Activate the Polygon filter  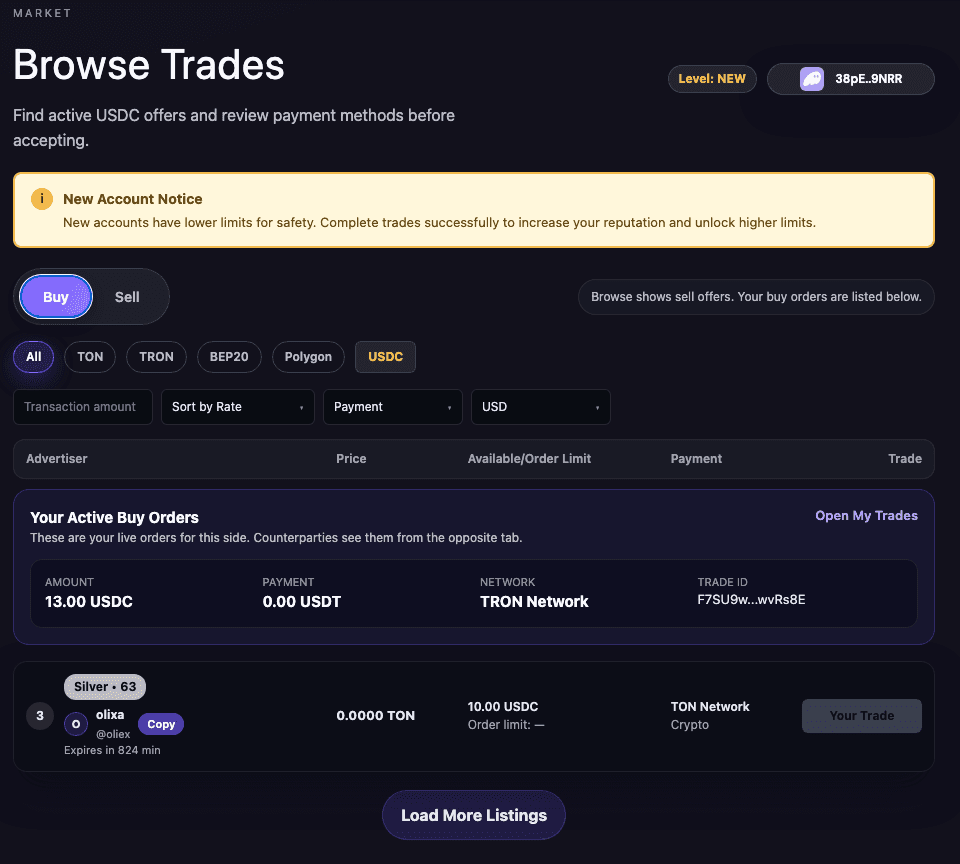pos(308,357)
